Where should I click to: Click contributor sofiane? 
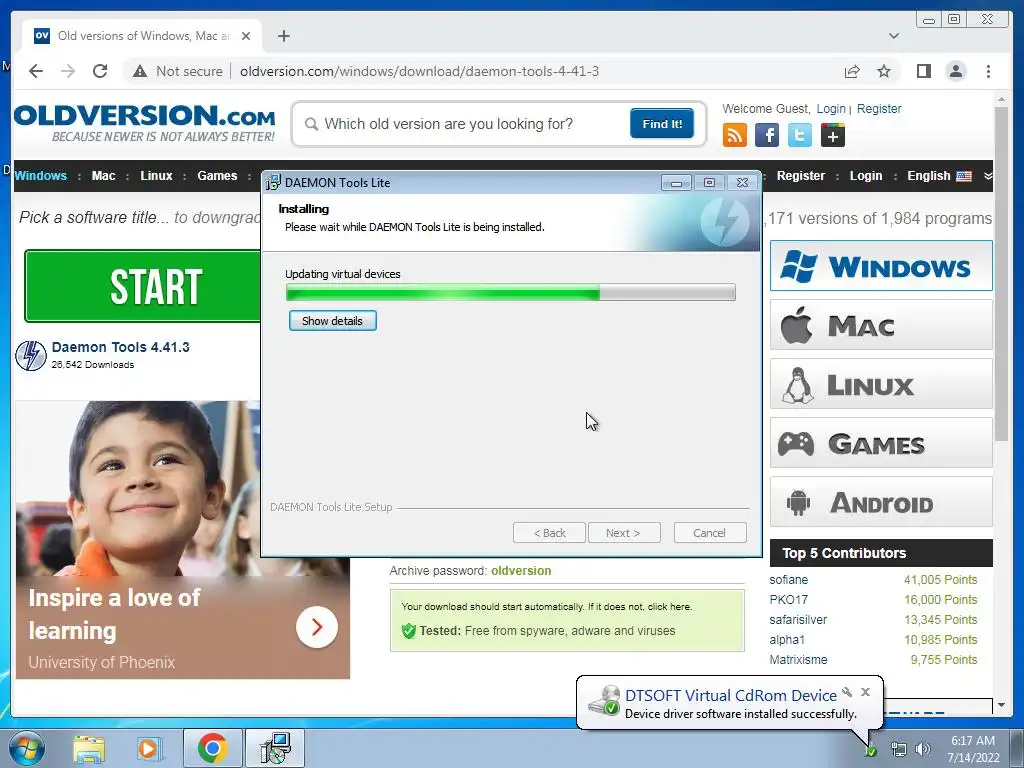(788, 580)
